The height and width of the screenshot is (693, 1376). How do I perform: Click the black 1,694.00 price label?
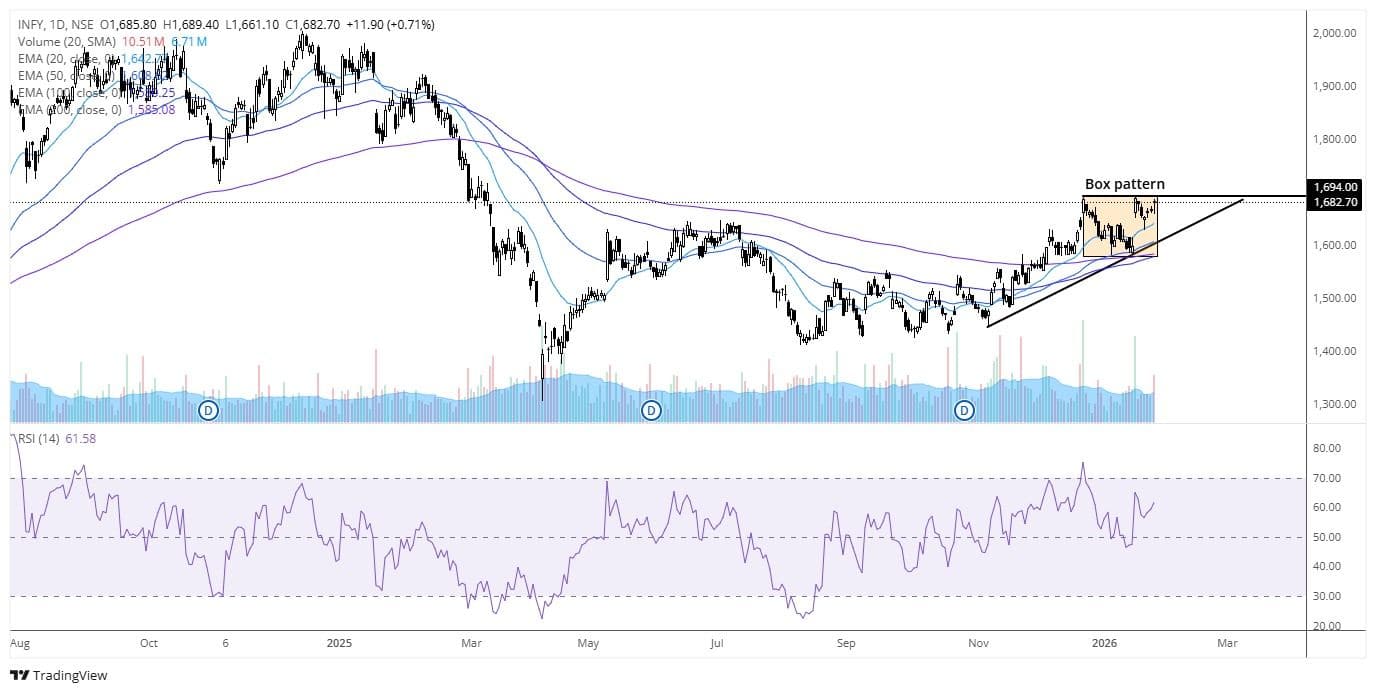[x=1337, y=187]
